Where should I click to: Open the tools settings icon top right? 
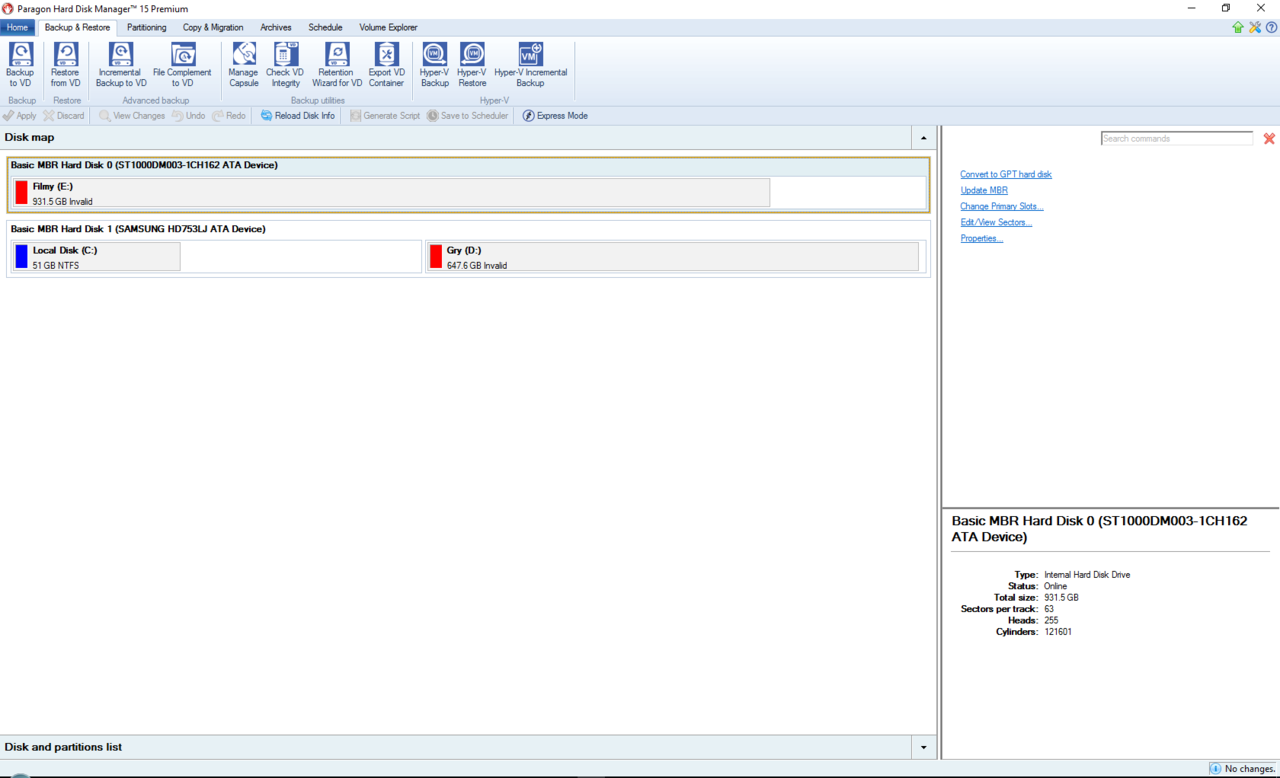click(1255, 27)
